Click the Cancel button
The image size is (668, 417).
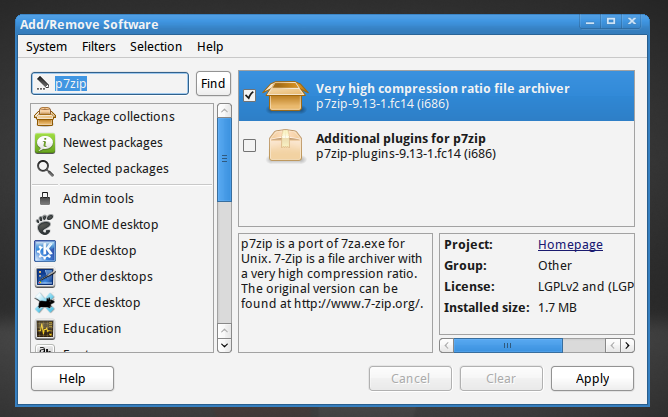pos(410,378)
